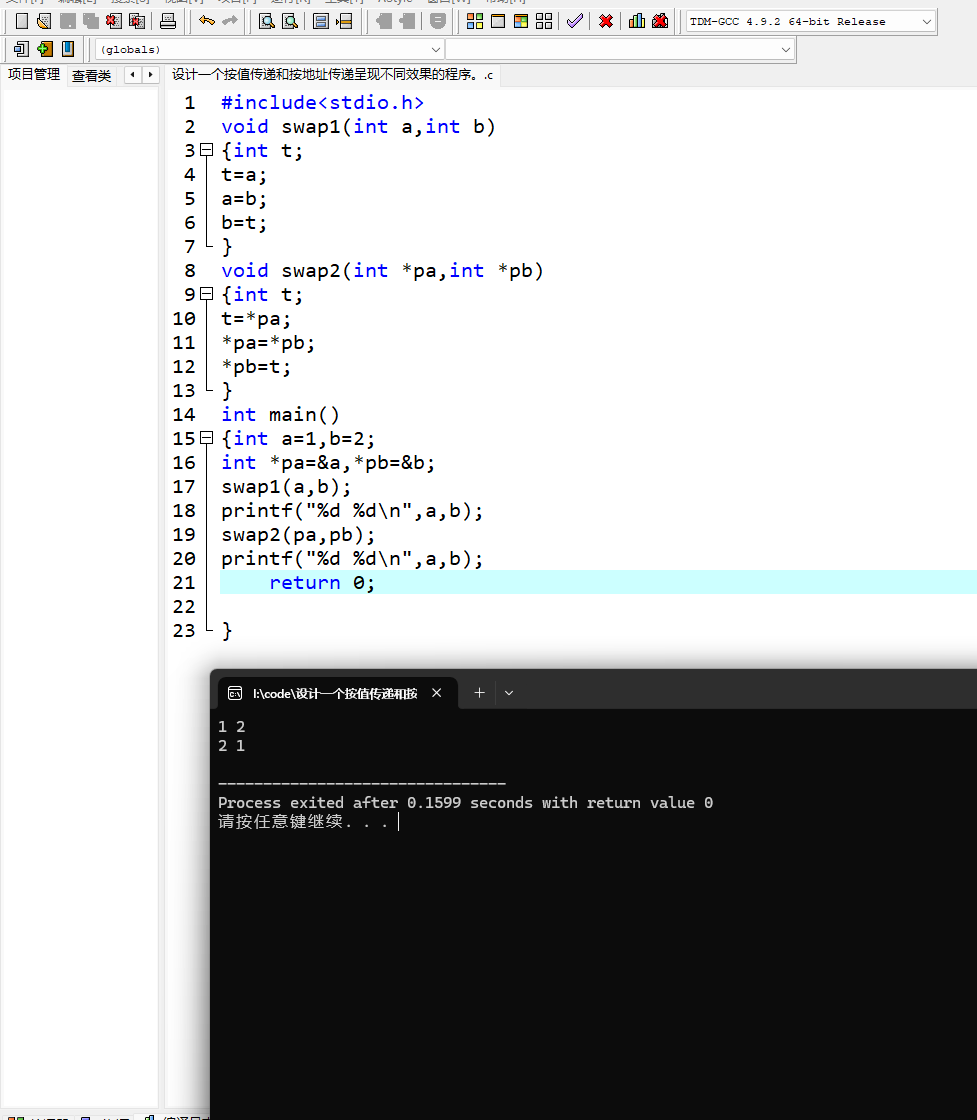Switch to the 项目管理 tab
The width and height of the screenshot is (977, 1120).
pos(34,74)
